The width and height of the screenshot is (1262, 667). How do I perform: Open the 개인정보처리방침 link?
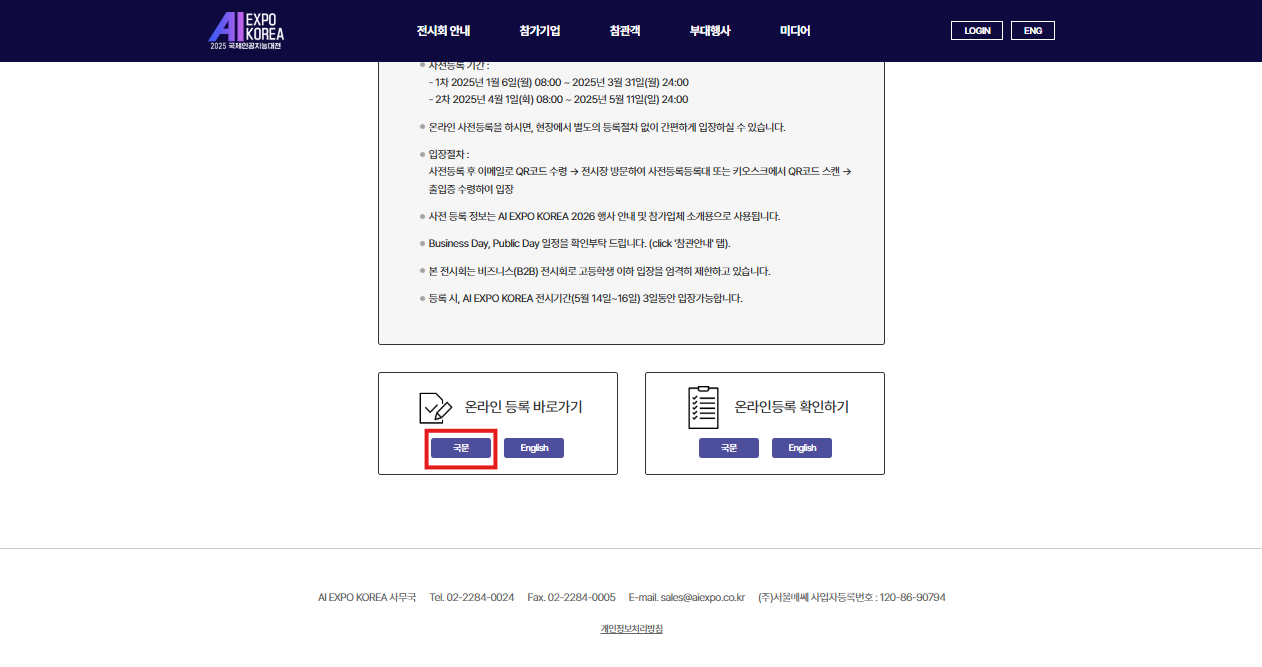point(631,629)
